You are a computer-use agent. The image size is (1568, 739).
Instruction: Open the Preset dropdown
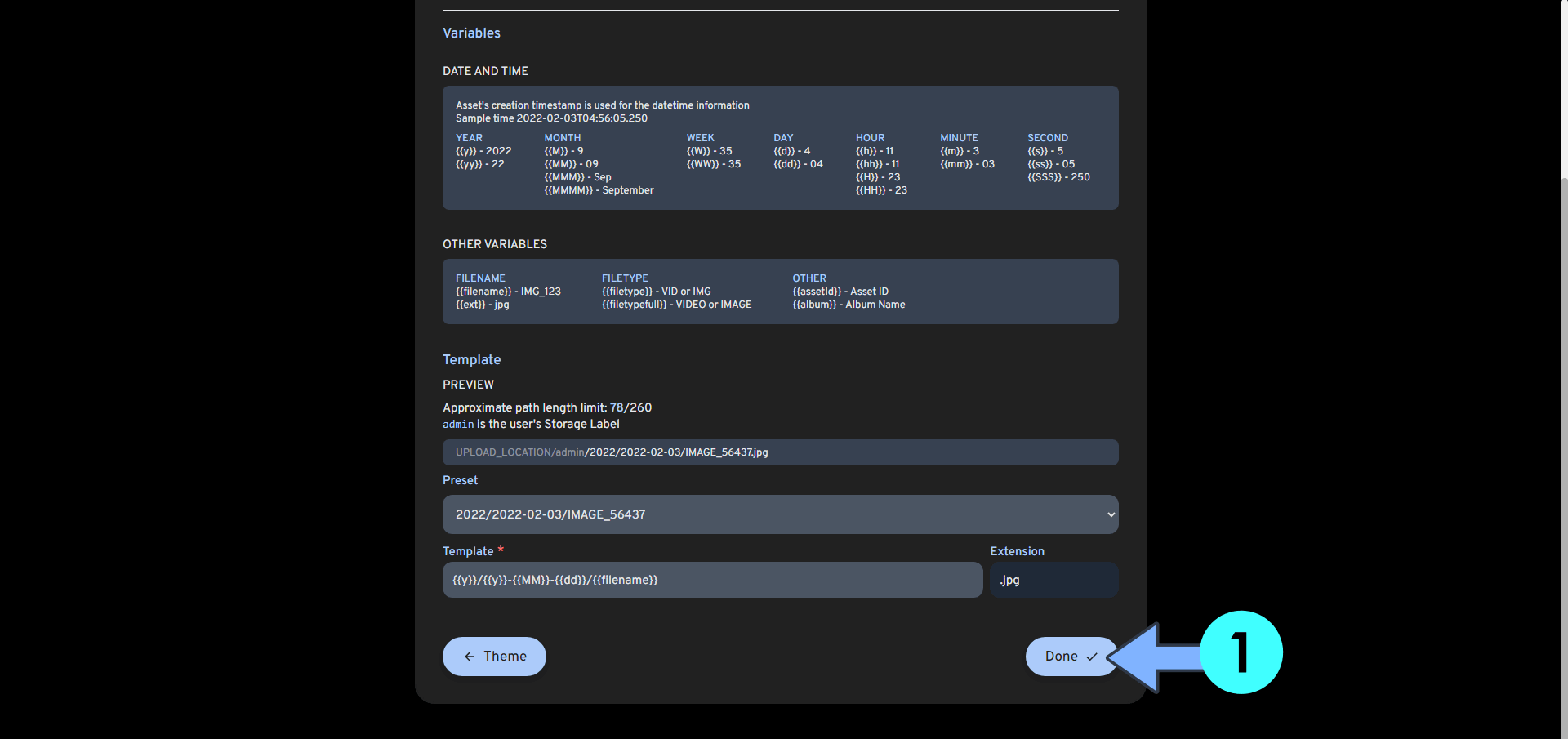coord(781,514)
